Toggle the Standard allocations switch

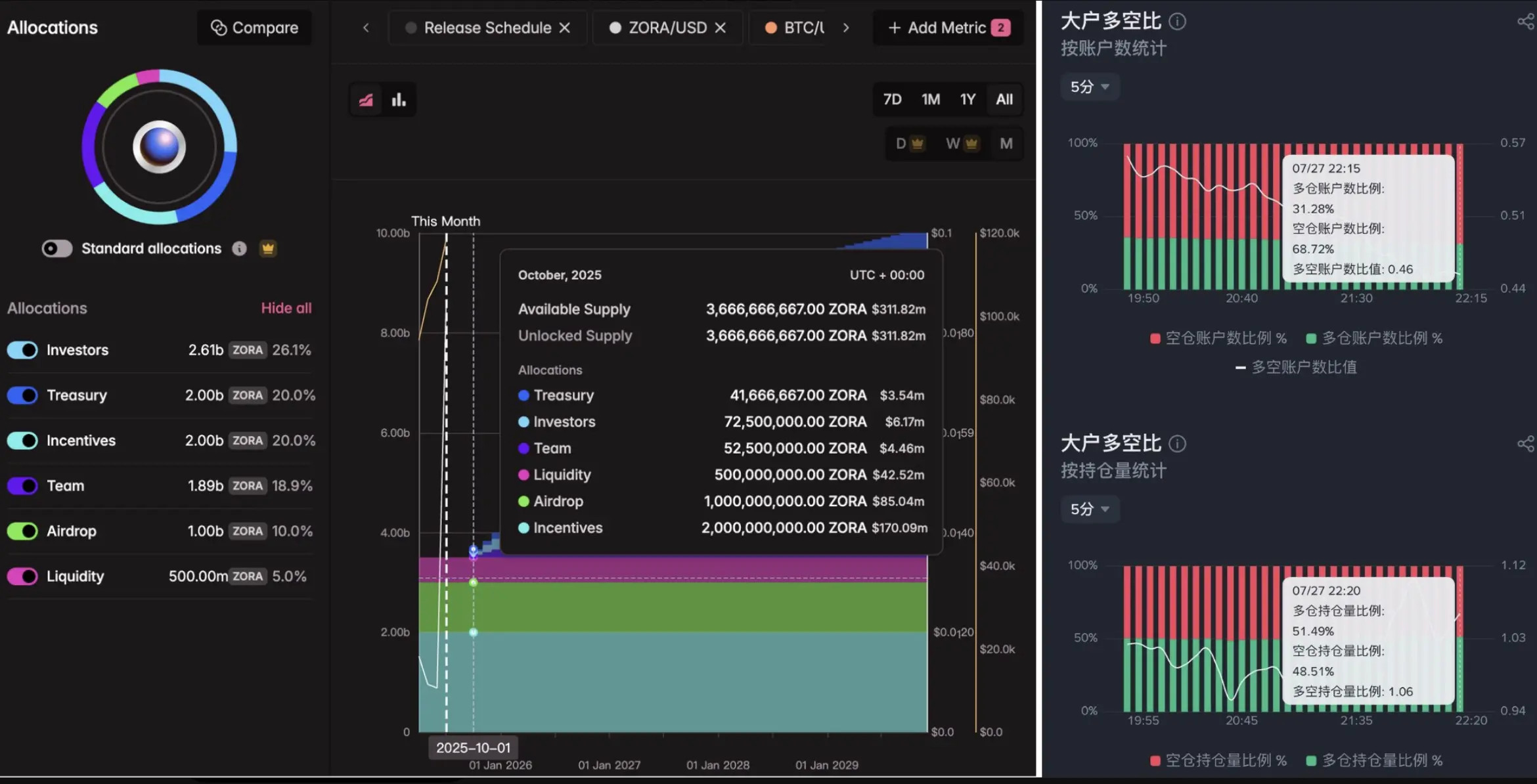click(x=56, y=248)
